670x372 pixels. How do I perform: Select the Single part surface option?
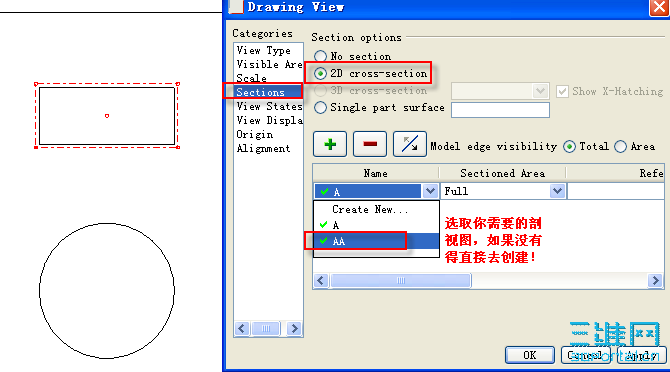[320, 108]
